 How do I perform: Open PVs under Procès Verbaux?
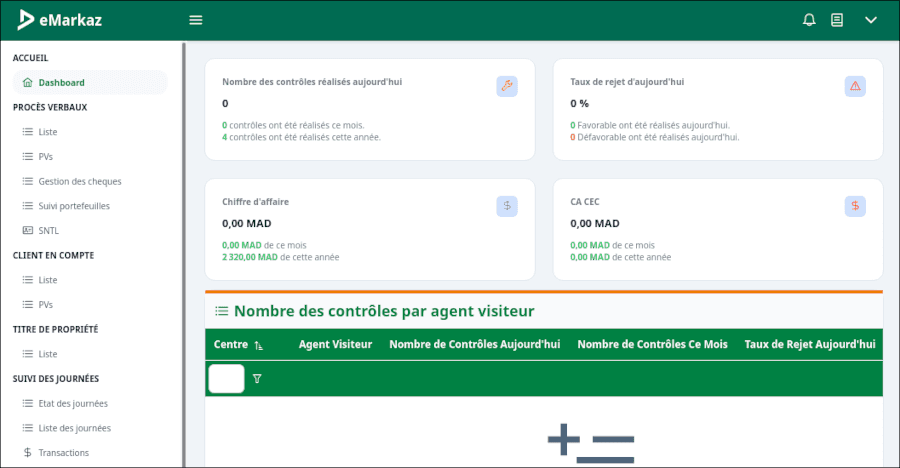pyautogui.click(x=45, y=157)
